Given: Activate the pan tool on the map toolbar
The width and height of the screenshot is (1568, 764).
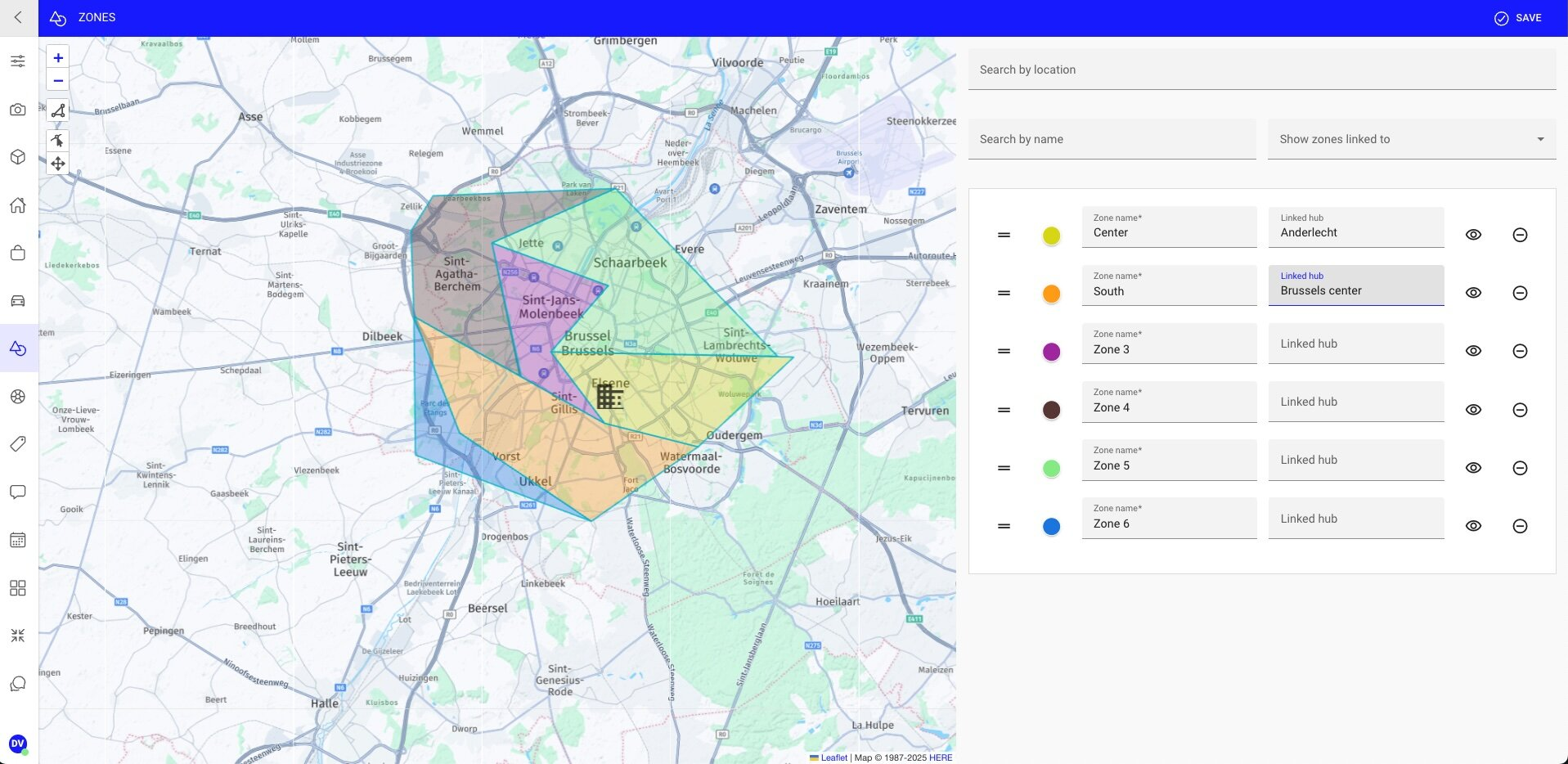Looking at the screenshot, I should tap(57, 164).
